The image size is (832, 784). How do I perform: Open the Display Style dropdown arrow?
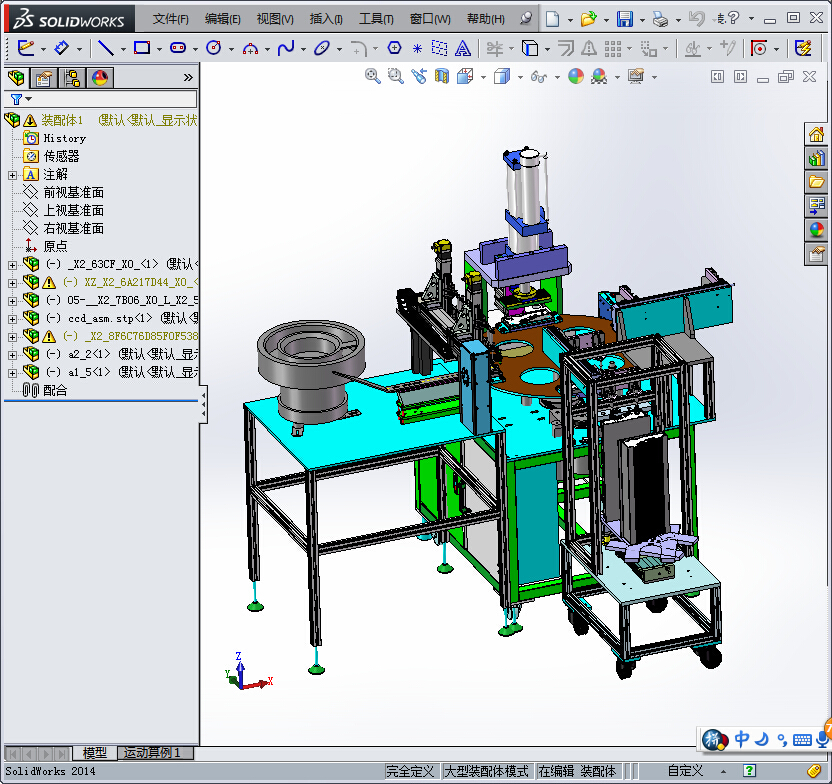[x=520, y=77]
